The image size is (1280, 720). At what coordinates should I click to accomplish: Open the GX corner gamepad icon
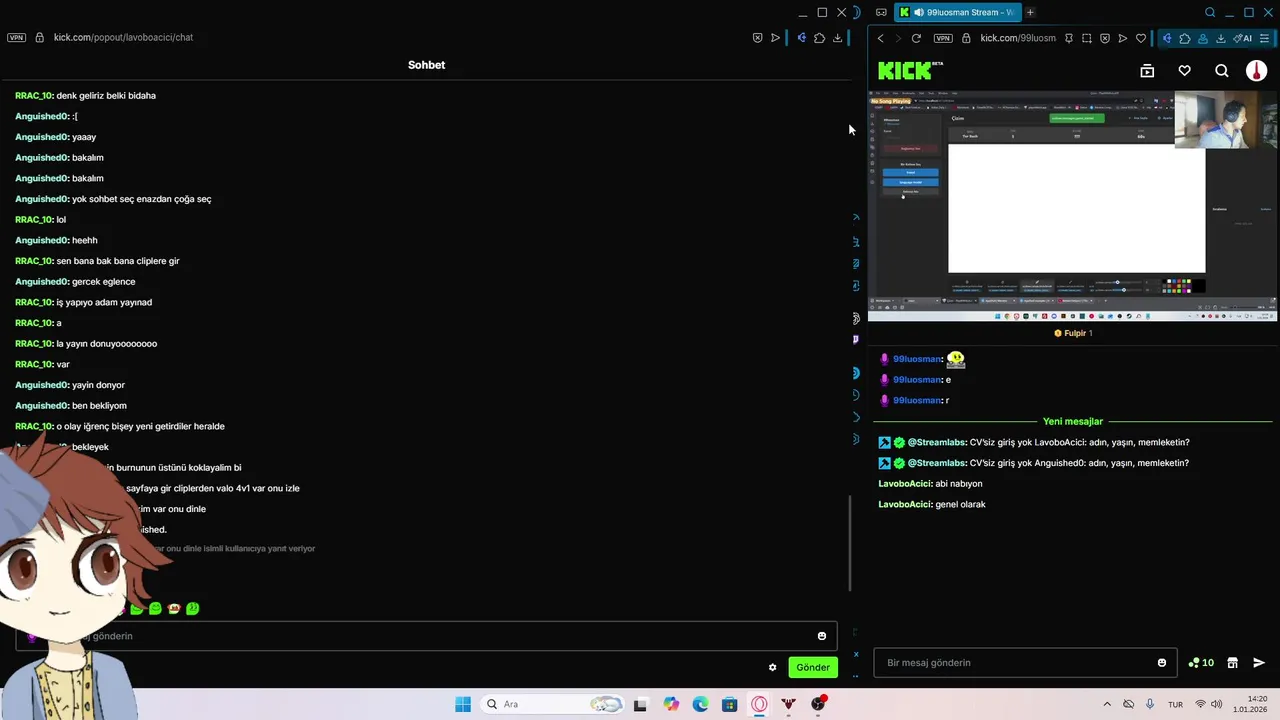[881, 12]
